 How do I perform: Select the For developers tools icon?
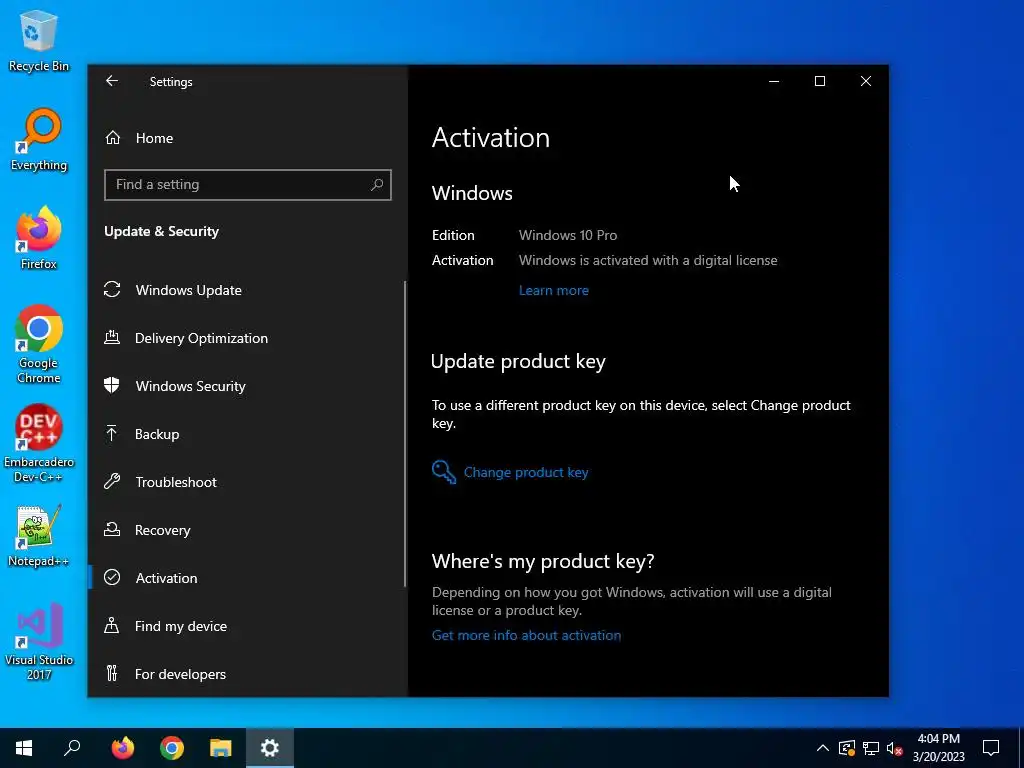(x=112, y=673)
